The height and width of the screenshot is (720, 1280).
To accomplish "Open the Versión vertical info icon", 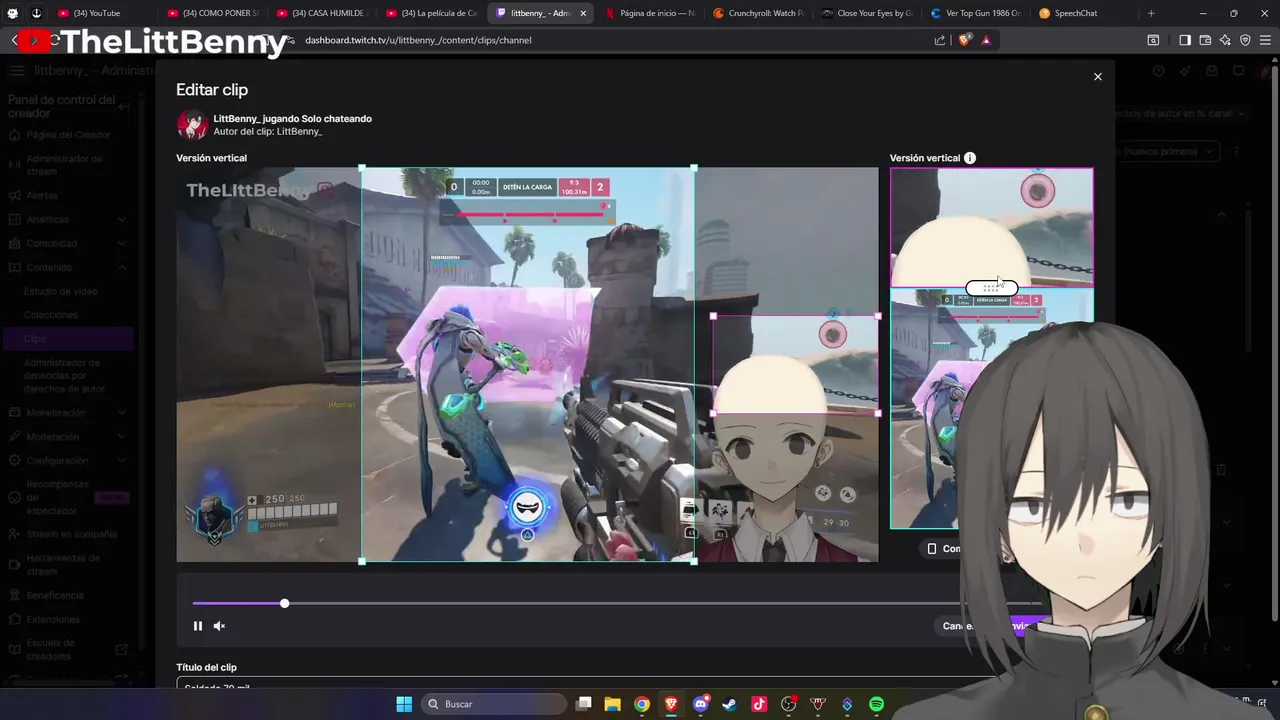I will coord(969,158).
